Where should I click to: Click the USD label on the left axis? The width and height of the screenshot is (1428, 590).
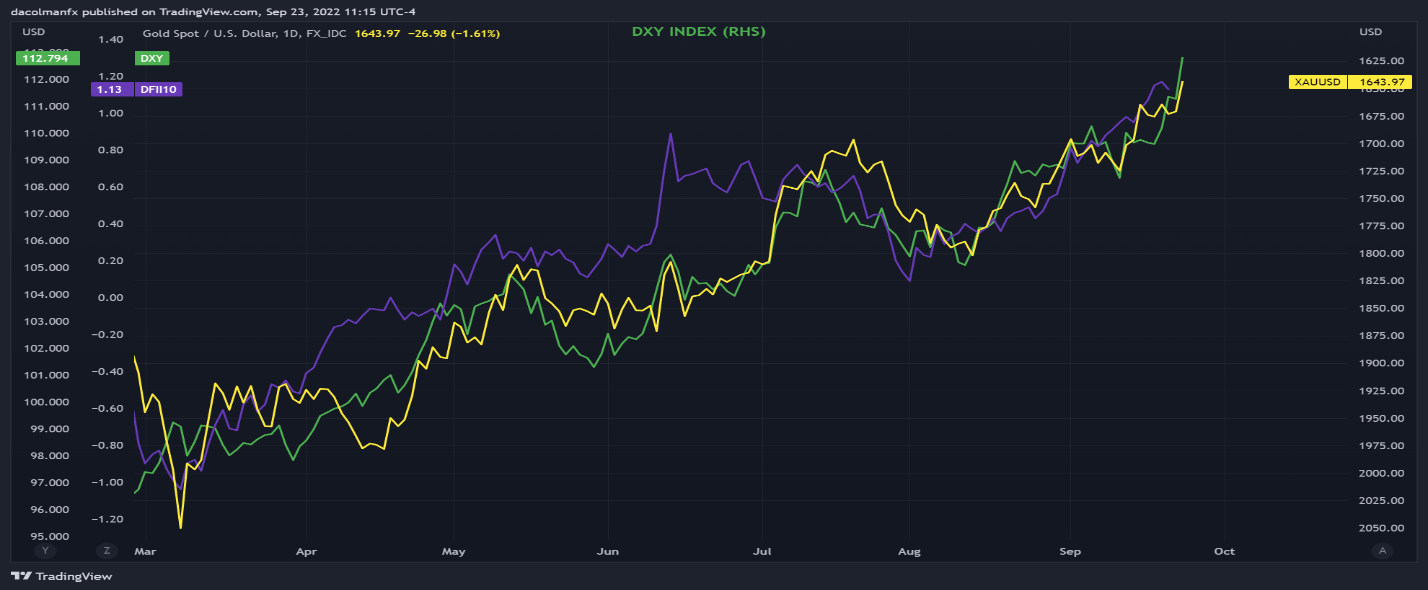tap(33, 32)
